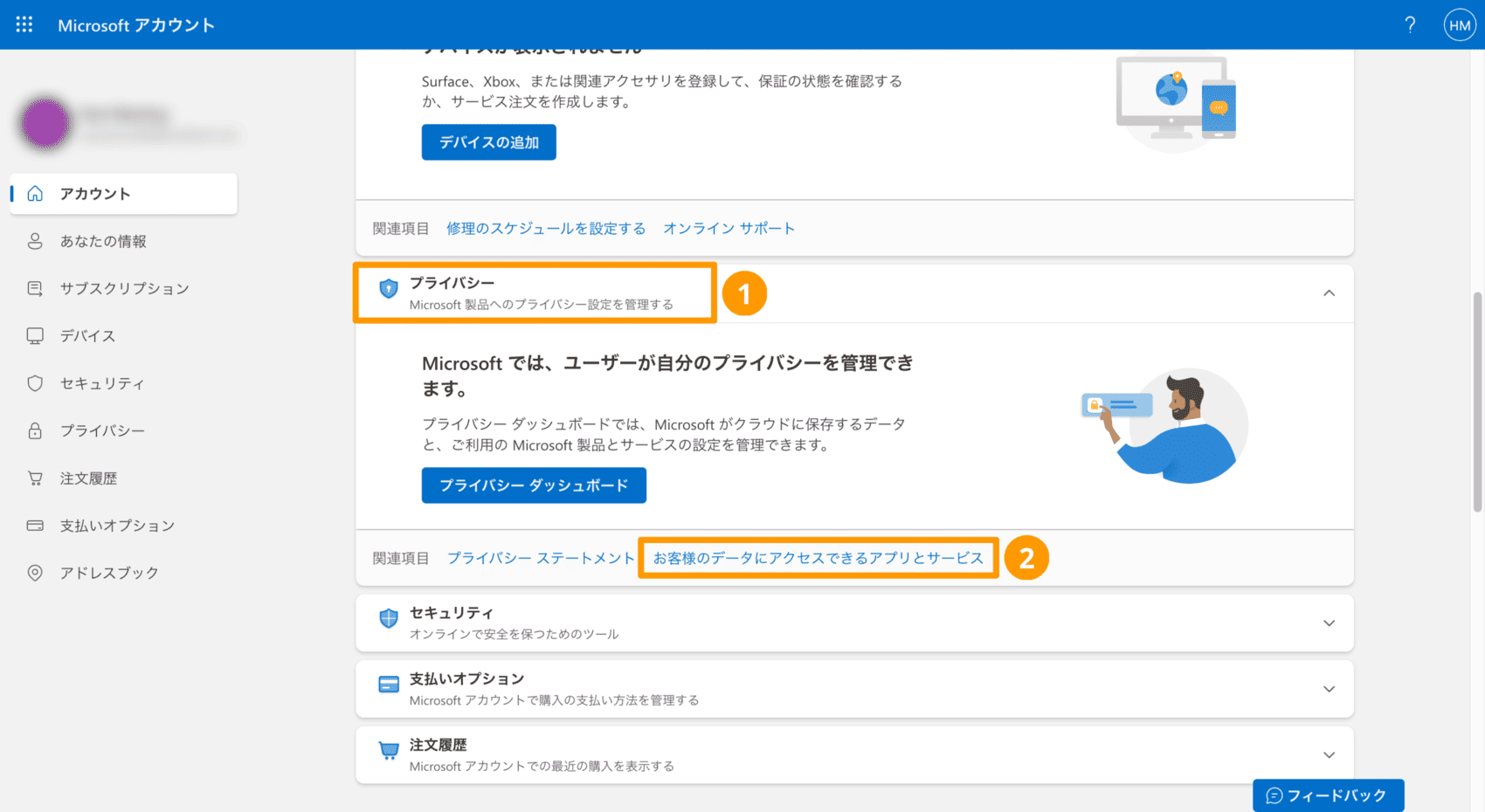
Task: Select アカウント in the sidebar
Action: coord(123,194)
